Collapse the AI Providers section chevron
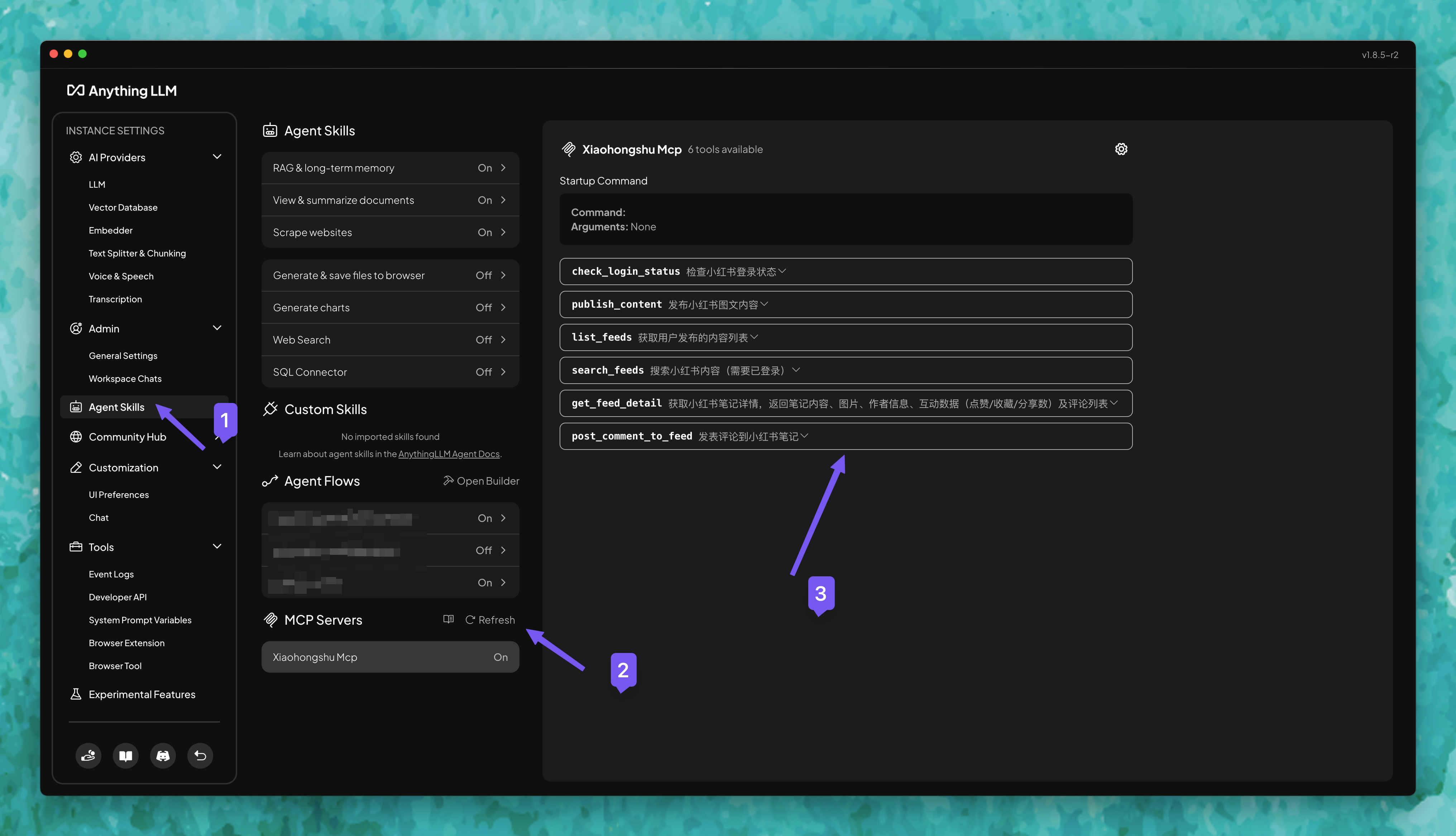 pos(217,157)
